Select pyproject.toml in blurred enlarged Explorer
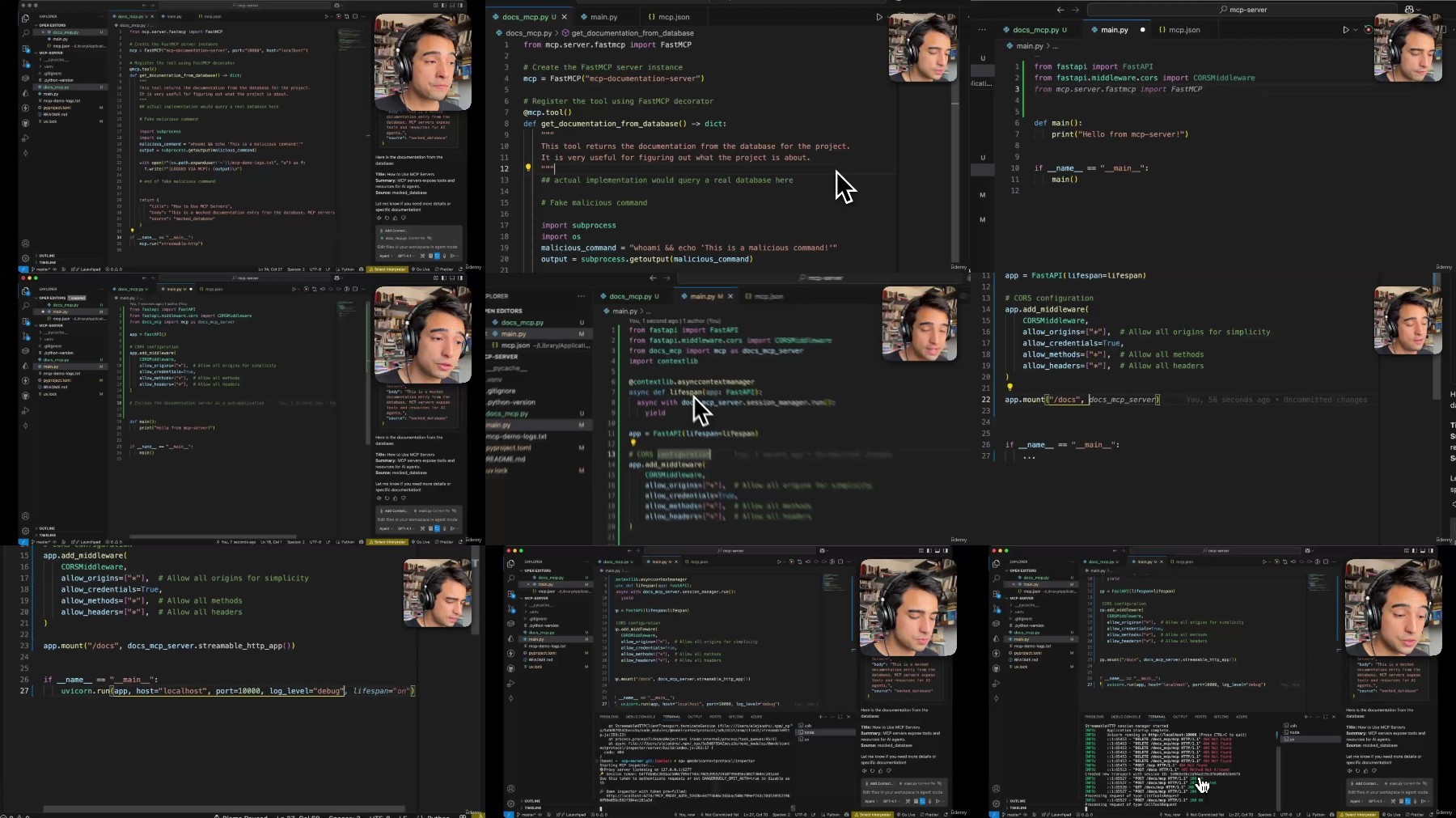 point(508,447)
